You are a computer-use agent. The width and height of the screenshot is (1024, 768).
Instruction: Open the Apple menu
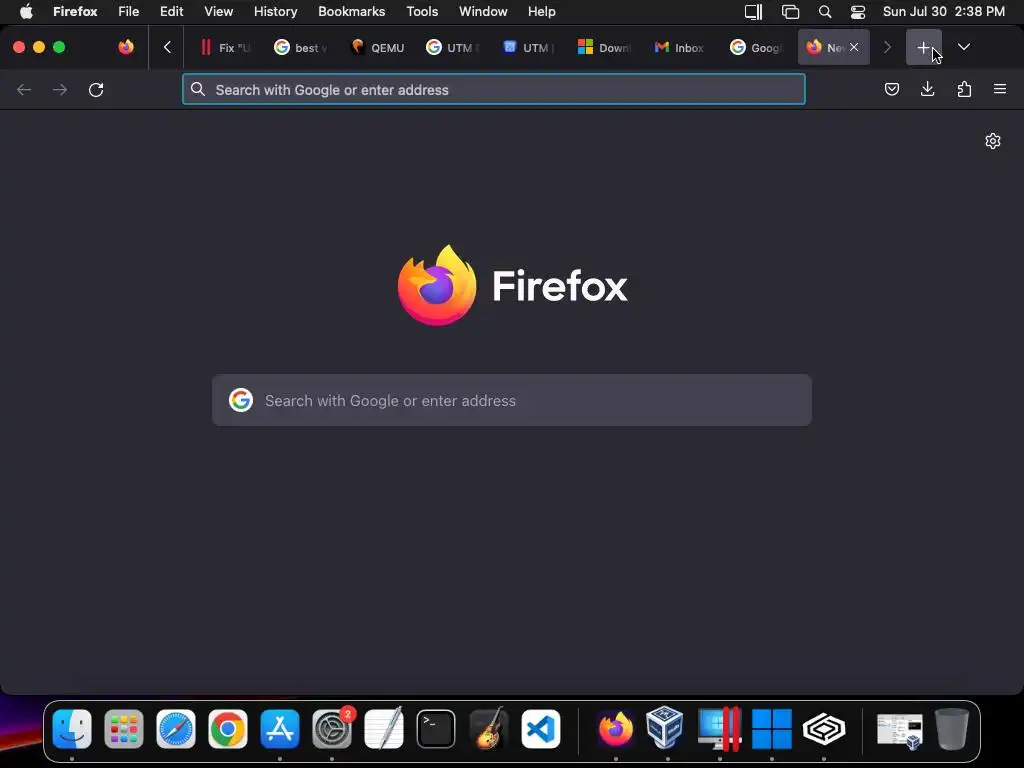(26, 12)
